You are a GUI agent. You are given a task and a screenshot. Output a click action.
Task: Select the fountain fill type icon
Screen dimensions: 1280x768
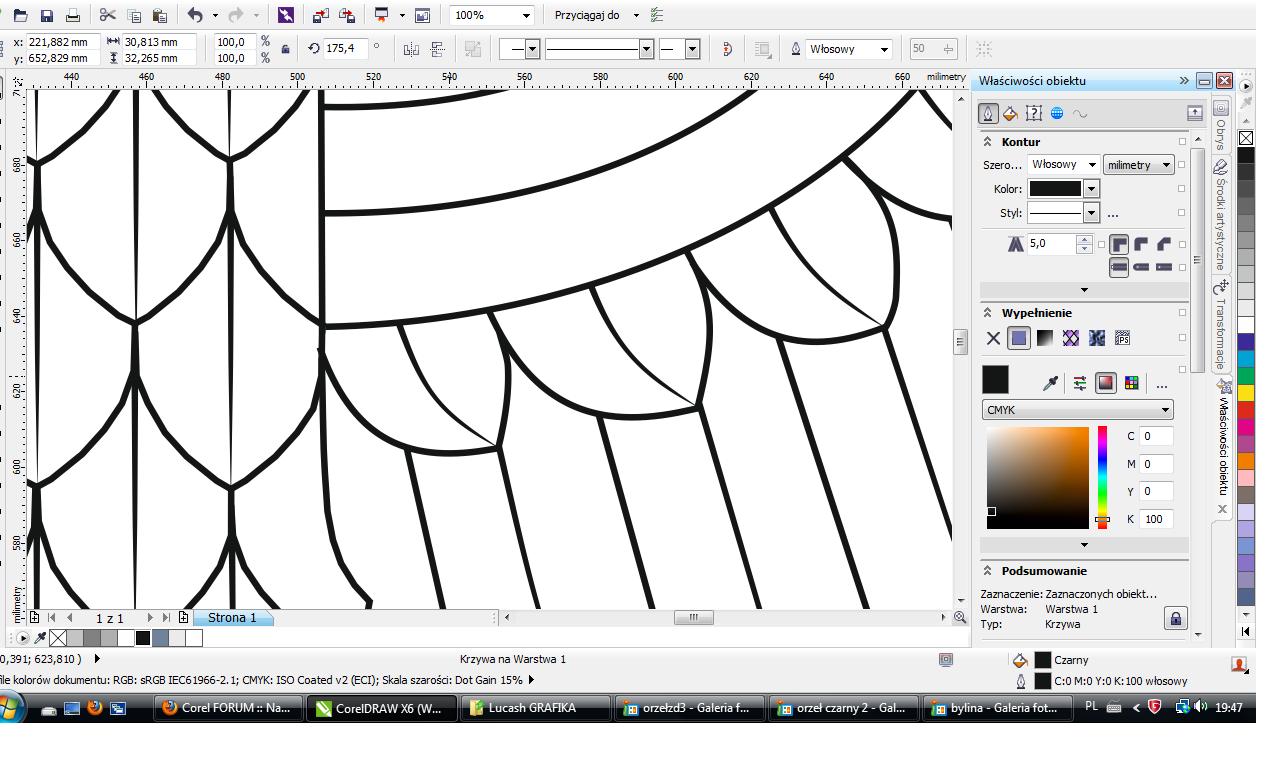pos(1045,338)
